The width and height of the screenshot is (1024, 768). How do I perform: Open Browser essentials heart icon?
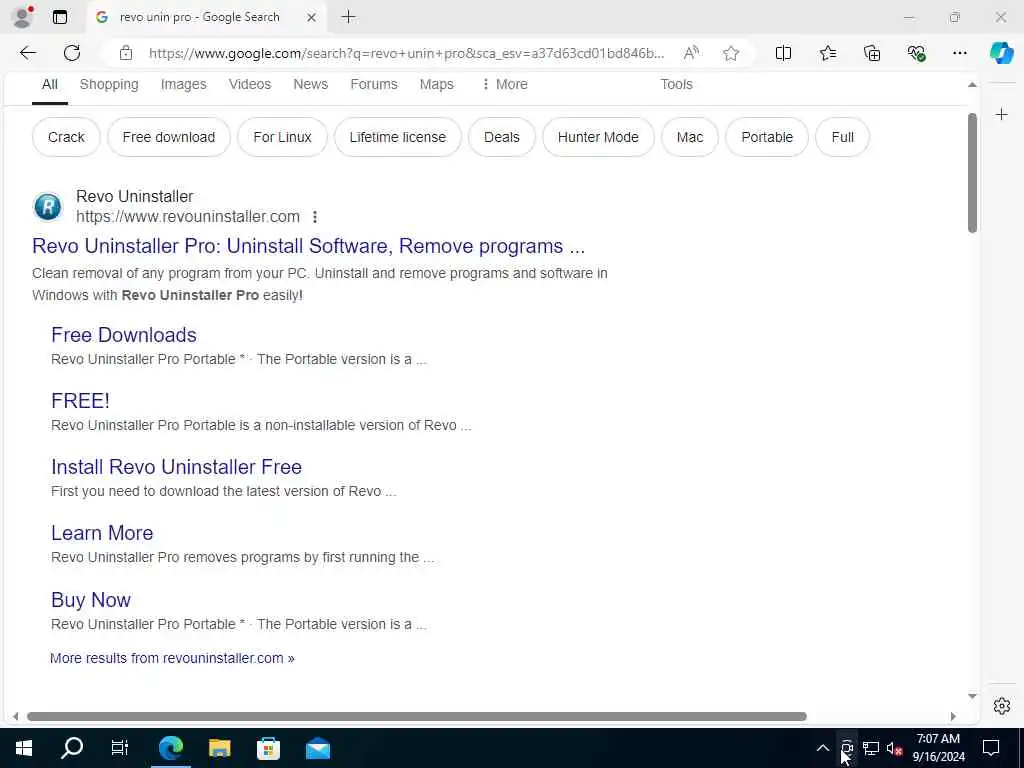[x=916, y=53]
